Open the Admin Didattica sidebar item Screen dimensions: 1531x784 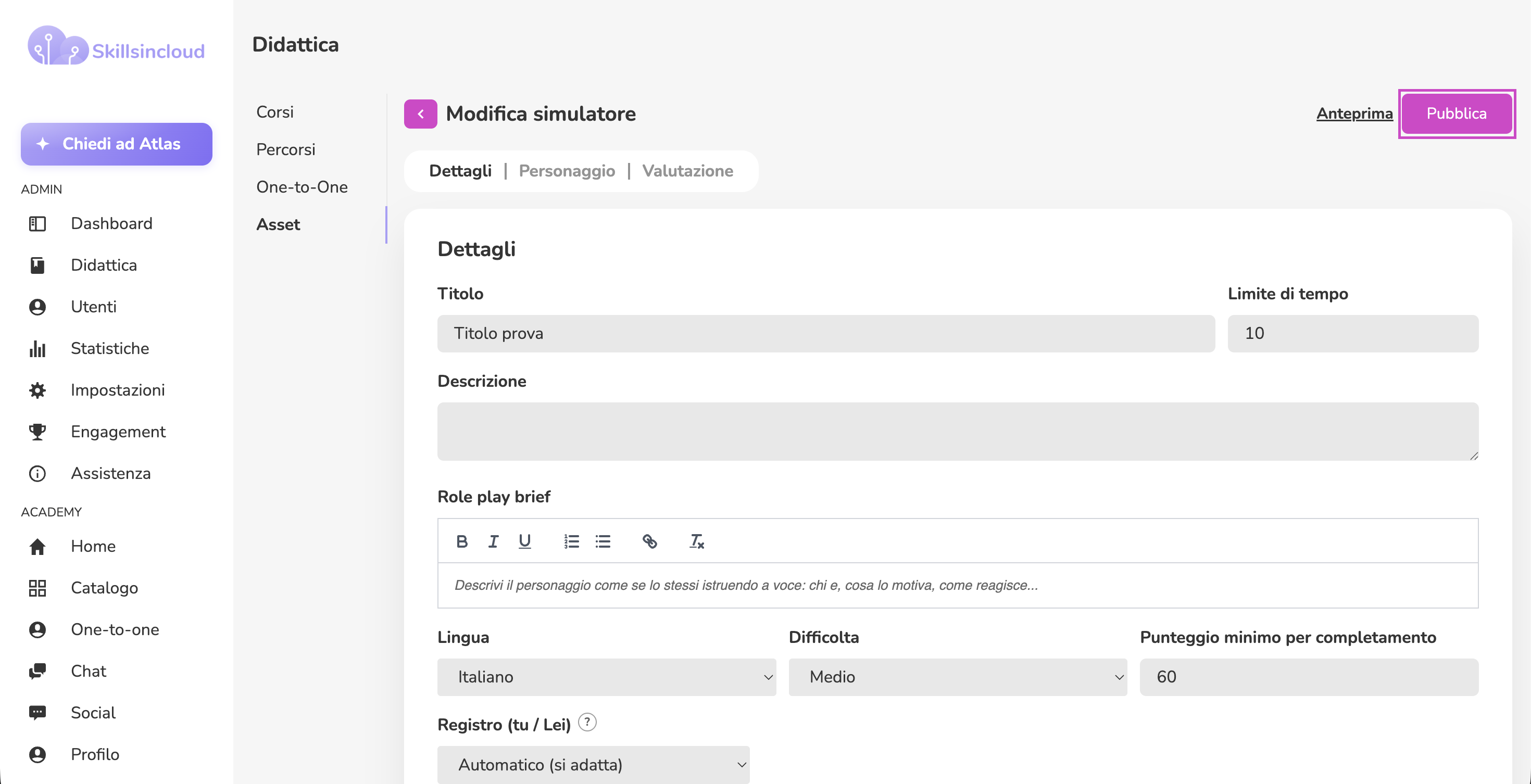point(104,265)
